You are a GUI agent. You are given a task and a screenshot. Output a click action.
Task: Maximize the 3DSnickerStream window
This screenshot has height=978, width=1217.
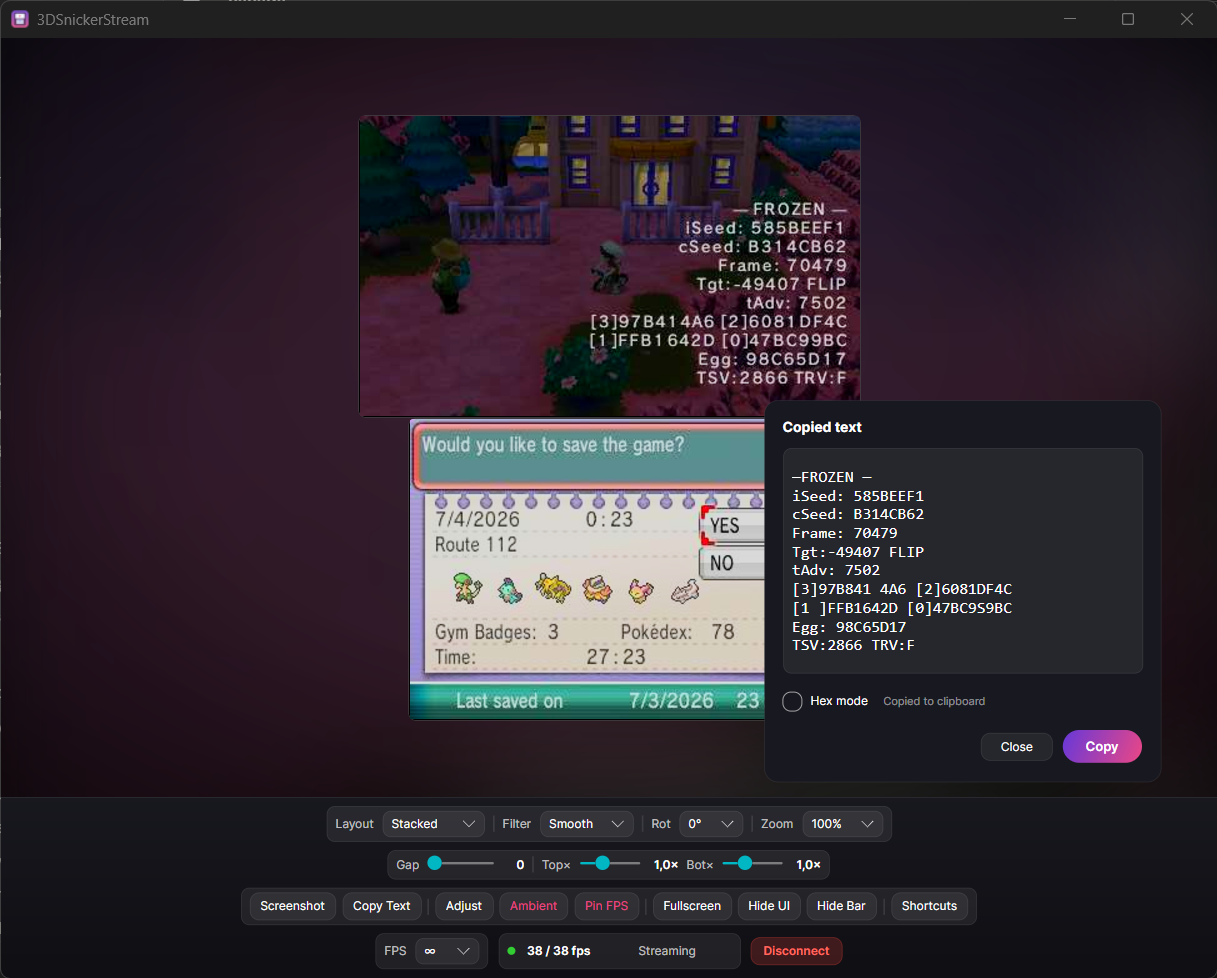tap(1128, 19)
